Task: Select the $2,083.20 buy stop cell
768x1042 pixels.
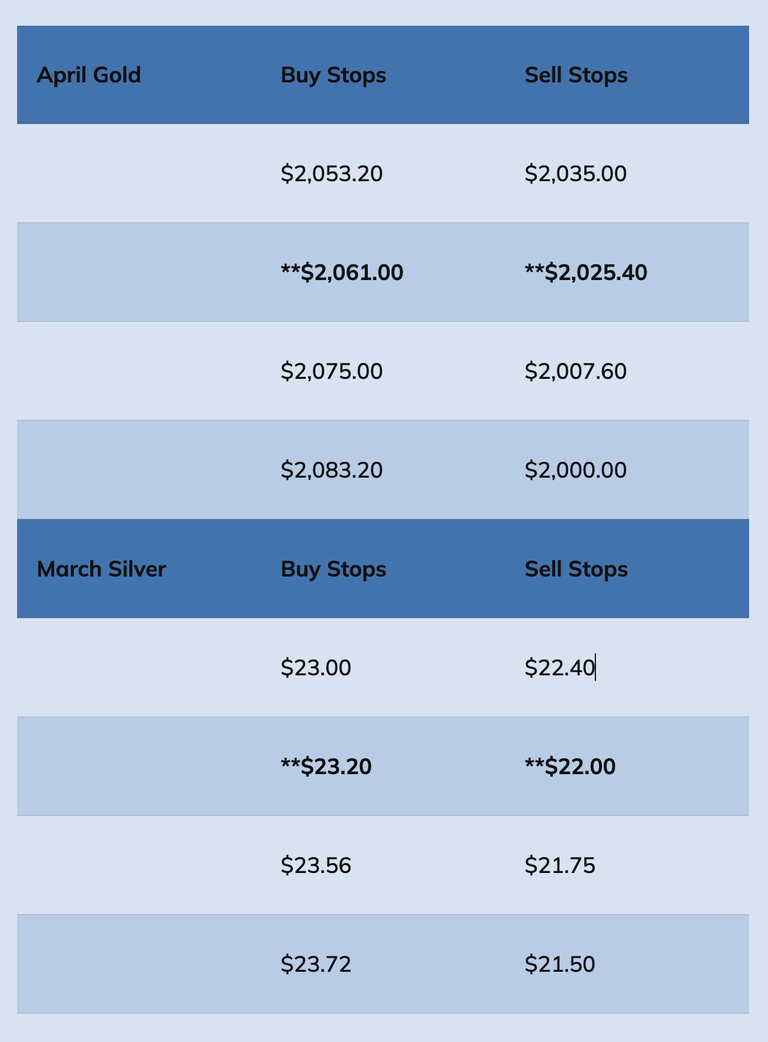Action: pyautogui.click(x=331, y=470)
